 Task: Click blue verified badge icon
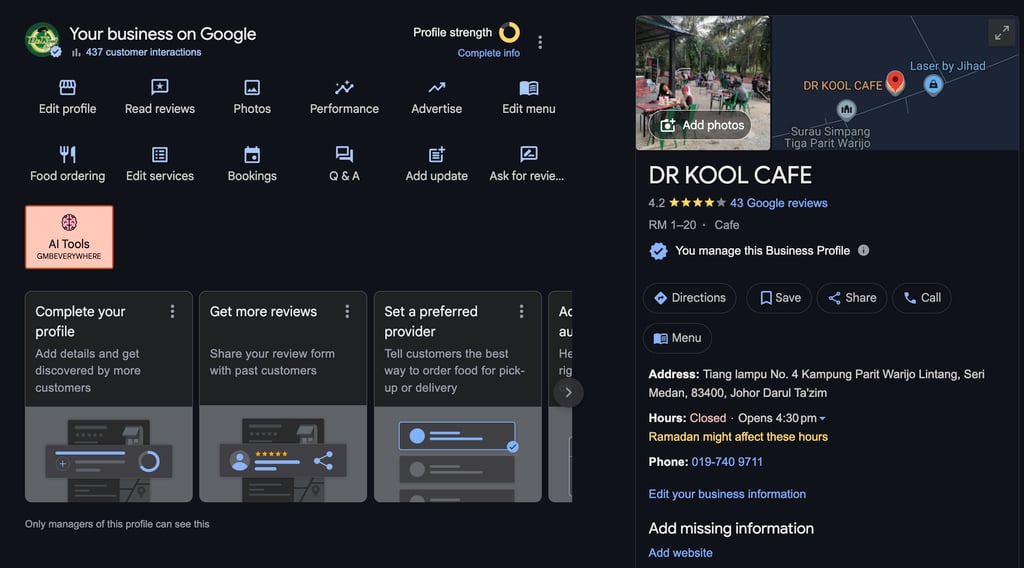pyautogui.click(x=658, y=251)
